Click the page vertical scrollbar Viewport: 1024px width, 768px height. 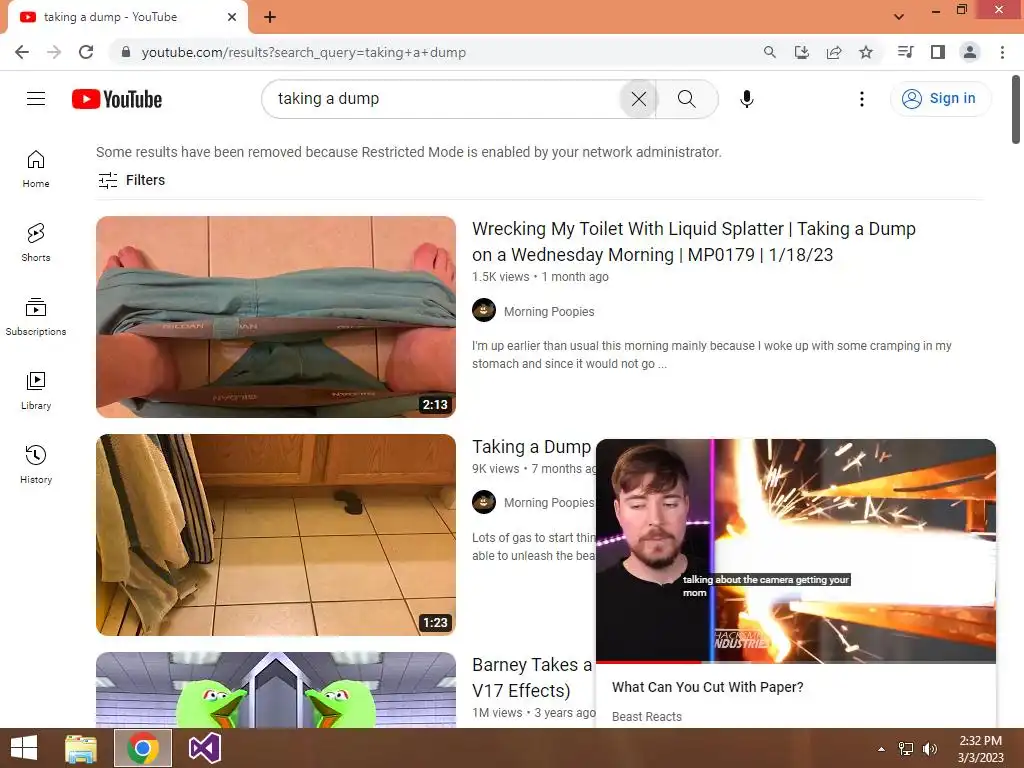[x=1016, y=110]
